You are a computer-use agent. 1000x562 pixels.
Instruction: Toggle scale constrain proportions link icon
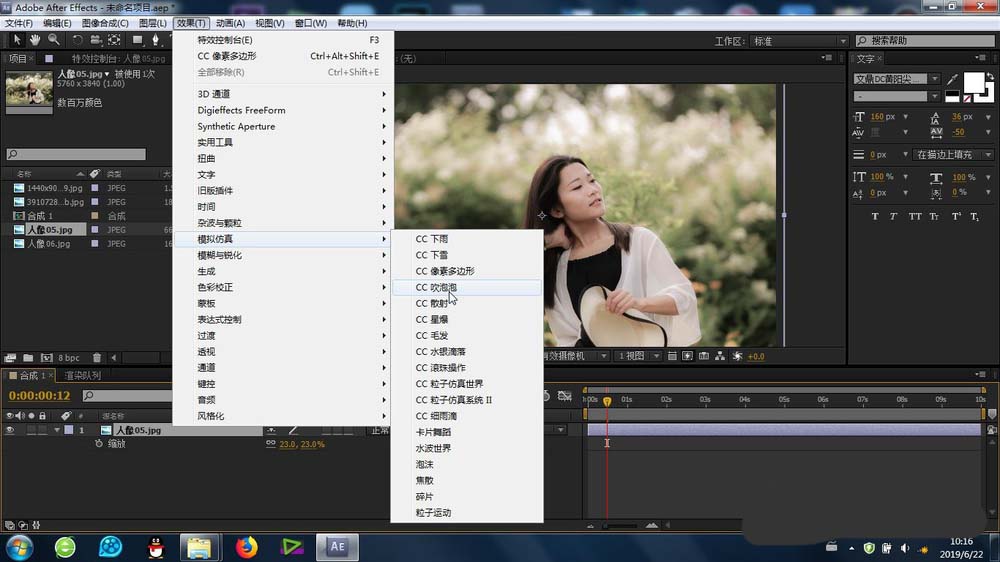coord(271,443)
